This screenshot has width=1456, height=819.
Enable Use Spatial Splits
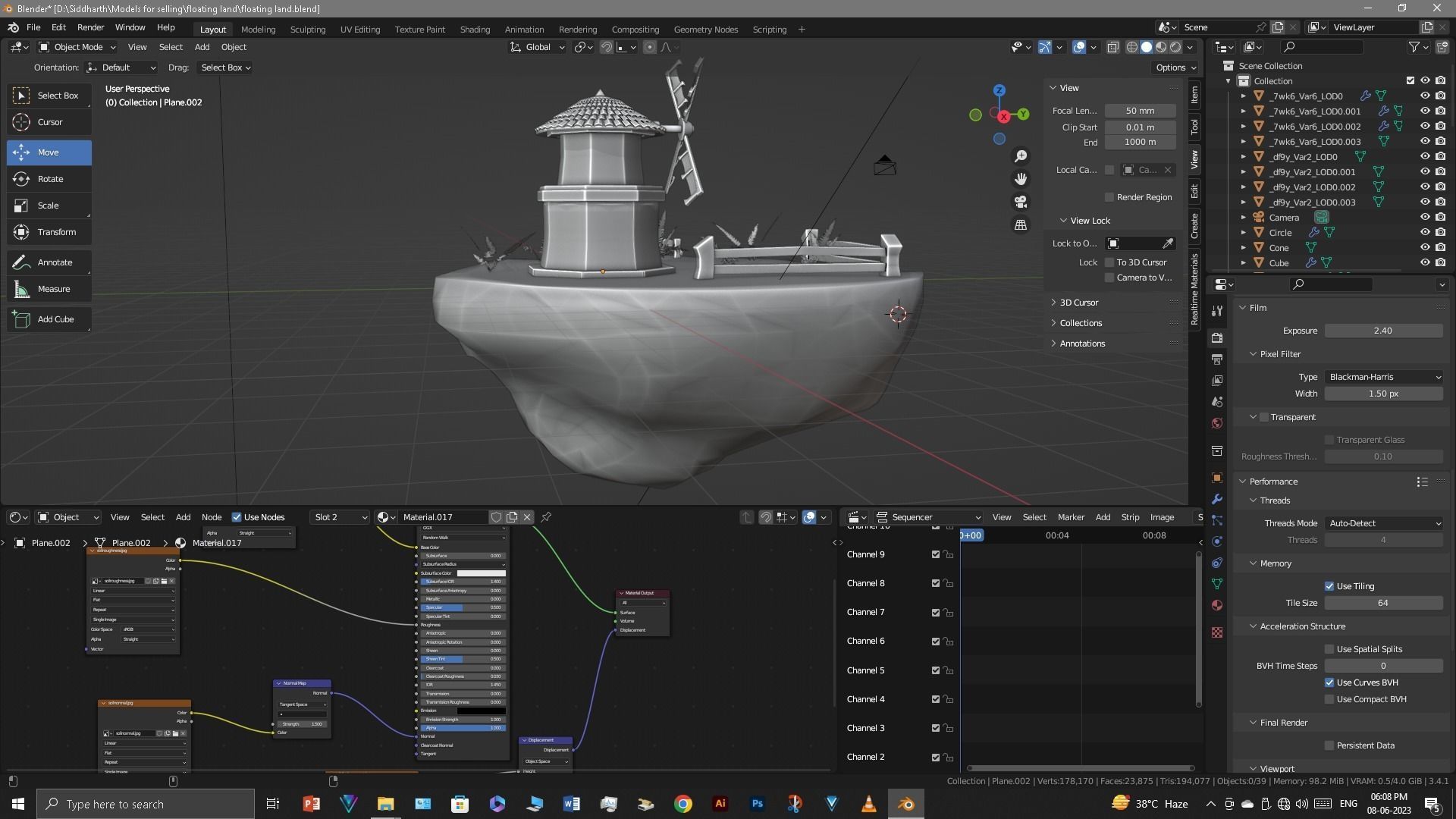1329,649
